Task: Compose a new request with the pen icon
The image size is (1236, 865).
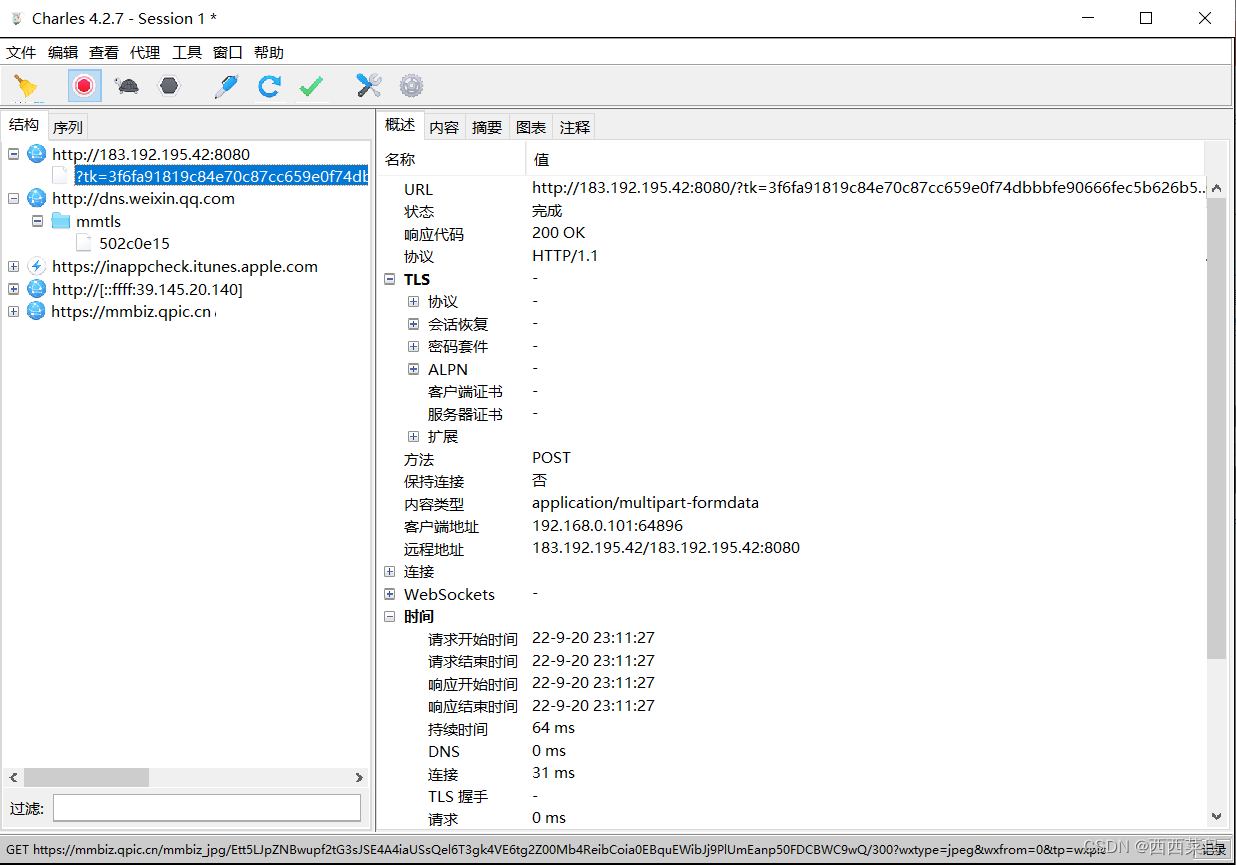Action: click(x=225, y=86)
